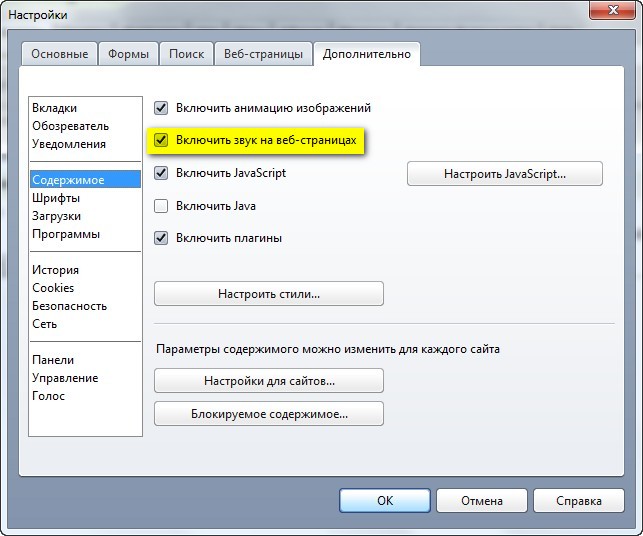Toggle Включить плагины checkbox

[x=161, y=238]
